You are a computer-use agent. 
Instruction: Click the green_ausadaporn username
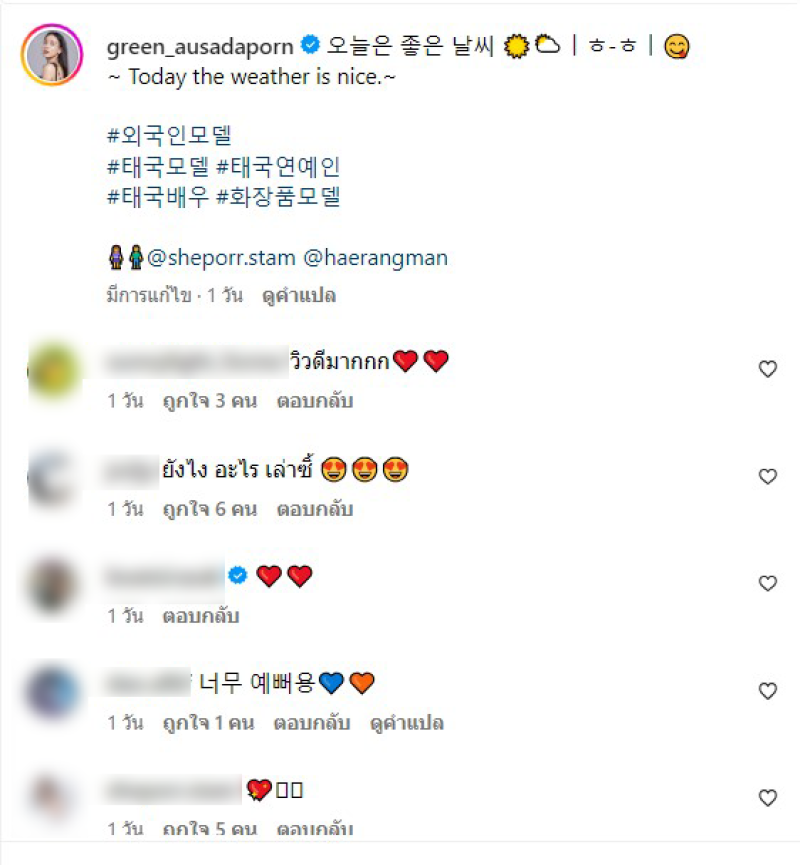tap(200, 47)
